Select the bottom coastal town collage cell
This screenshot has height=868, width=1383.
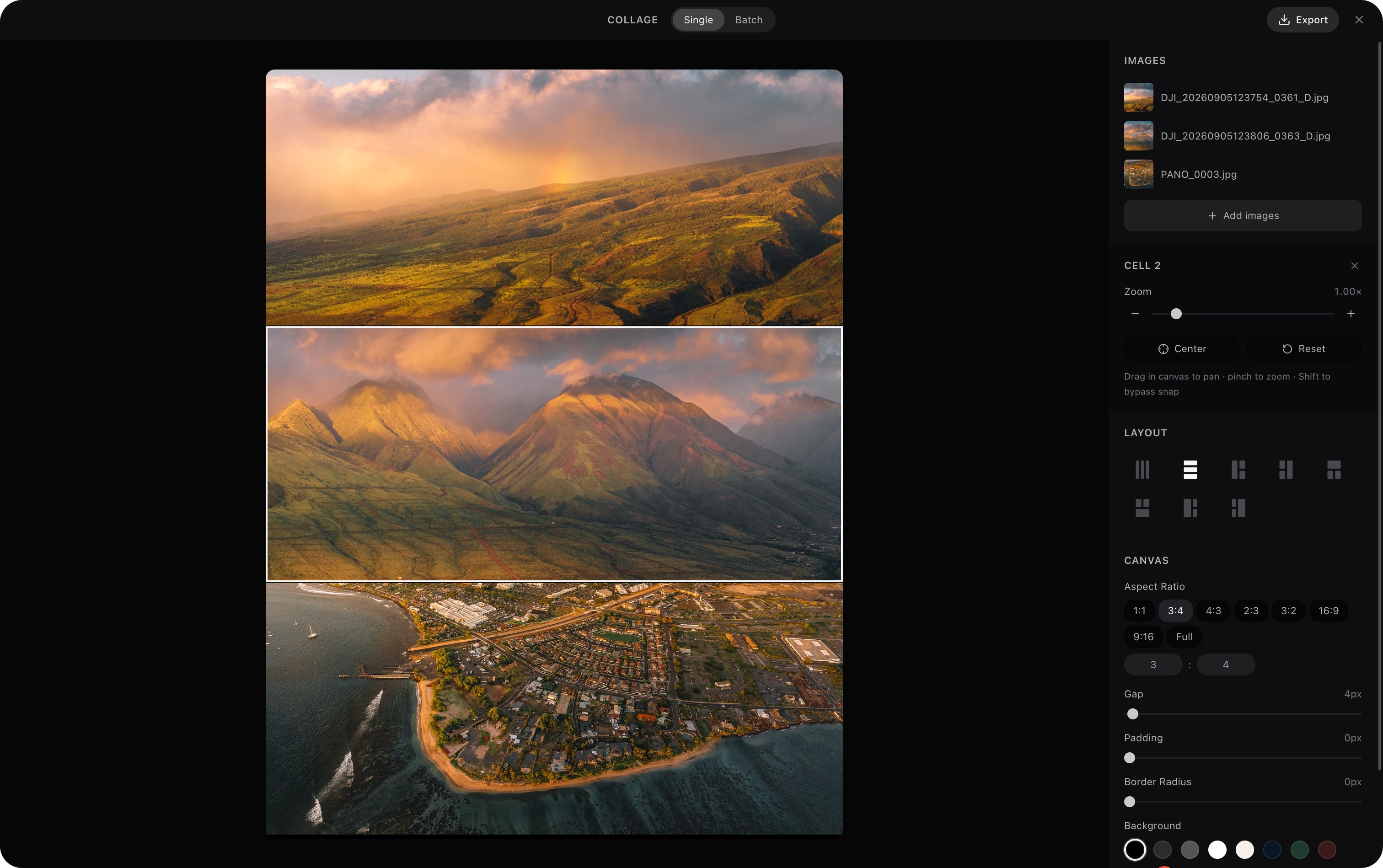click(554, 708)
